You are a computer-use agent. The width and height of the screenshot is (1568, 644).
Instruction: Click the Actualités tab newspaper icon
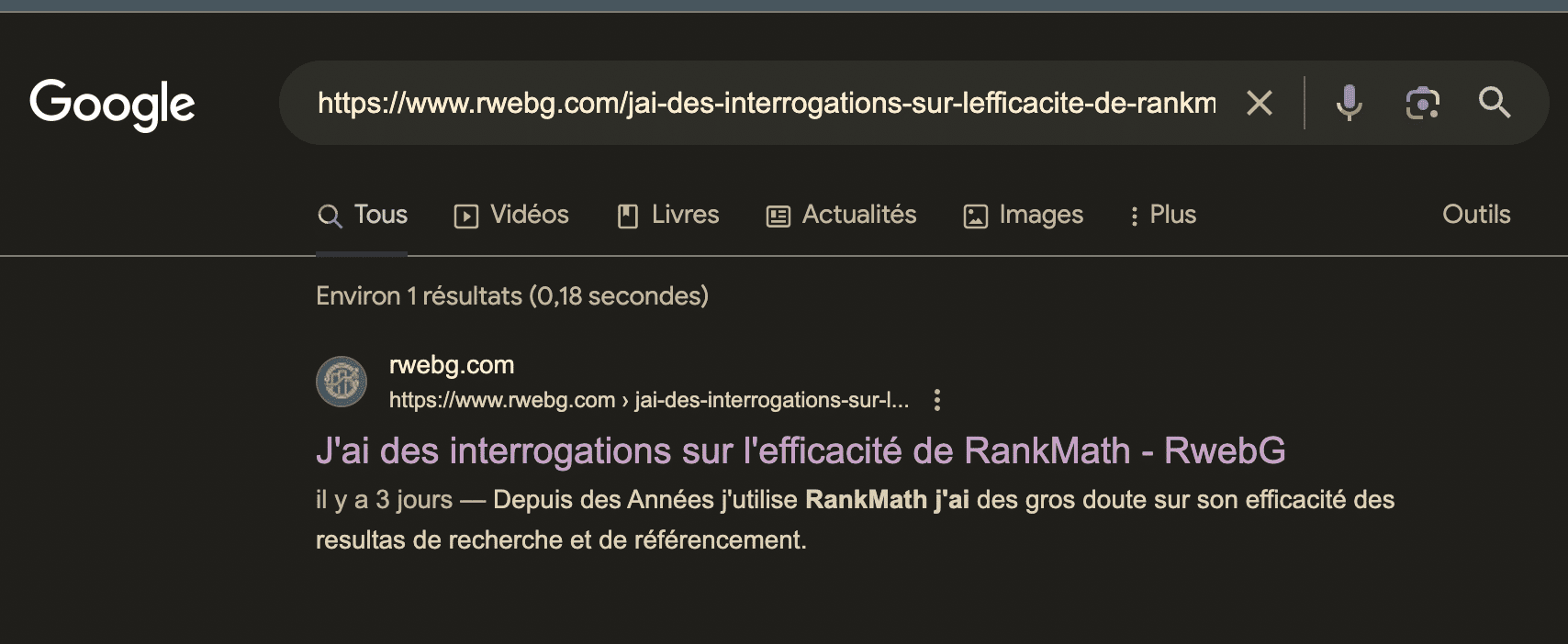click(x=778, y=216)
